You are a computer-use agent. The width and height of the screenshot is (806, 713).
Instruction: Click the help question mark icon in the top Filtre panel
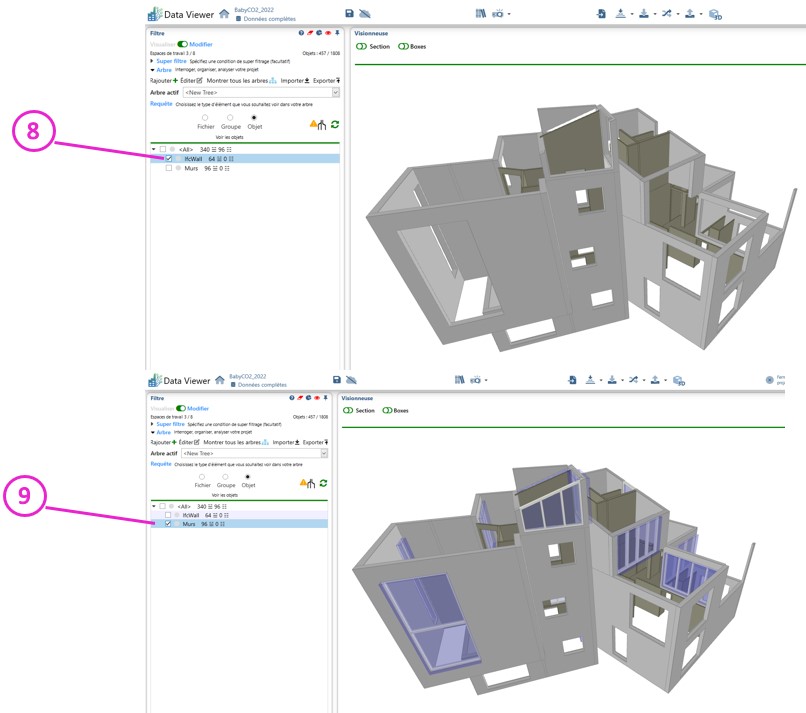[302, 33]
